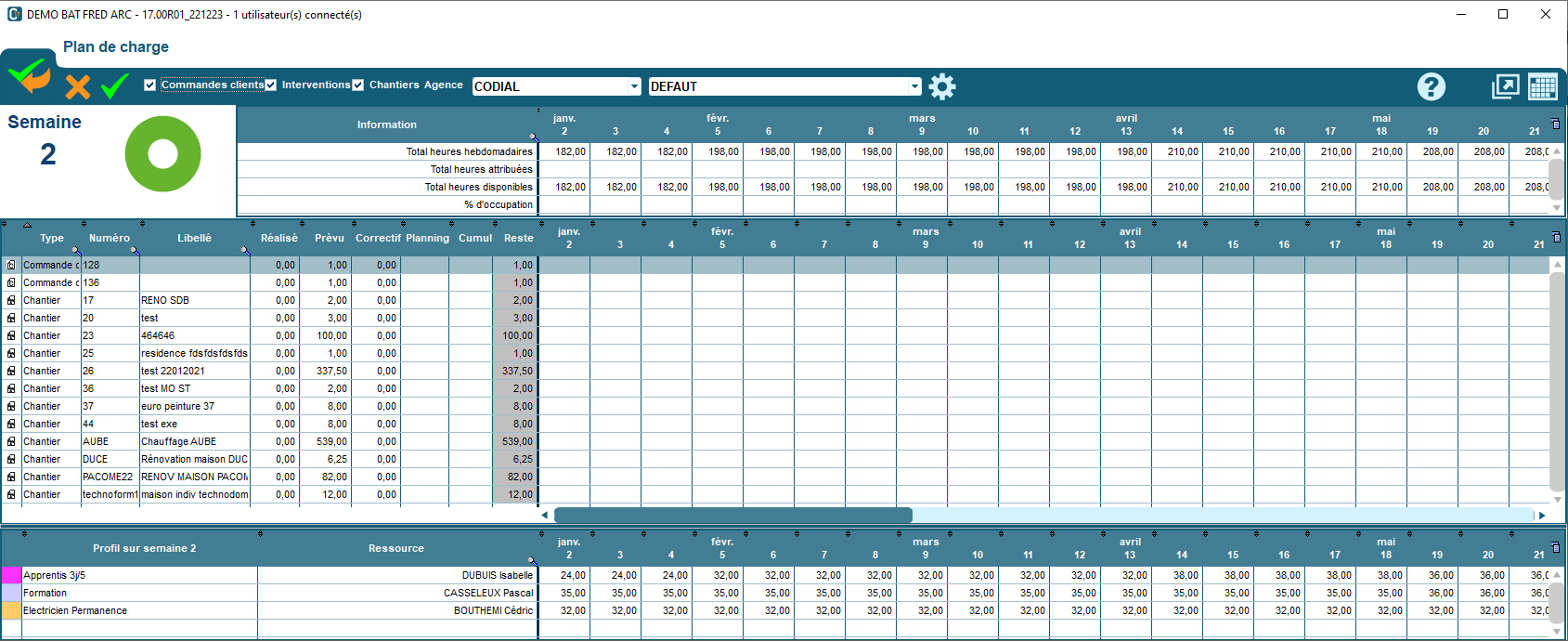
Task: Open help with the question mark icon
Action: tap(1431, 86)
